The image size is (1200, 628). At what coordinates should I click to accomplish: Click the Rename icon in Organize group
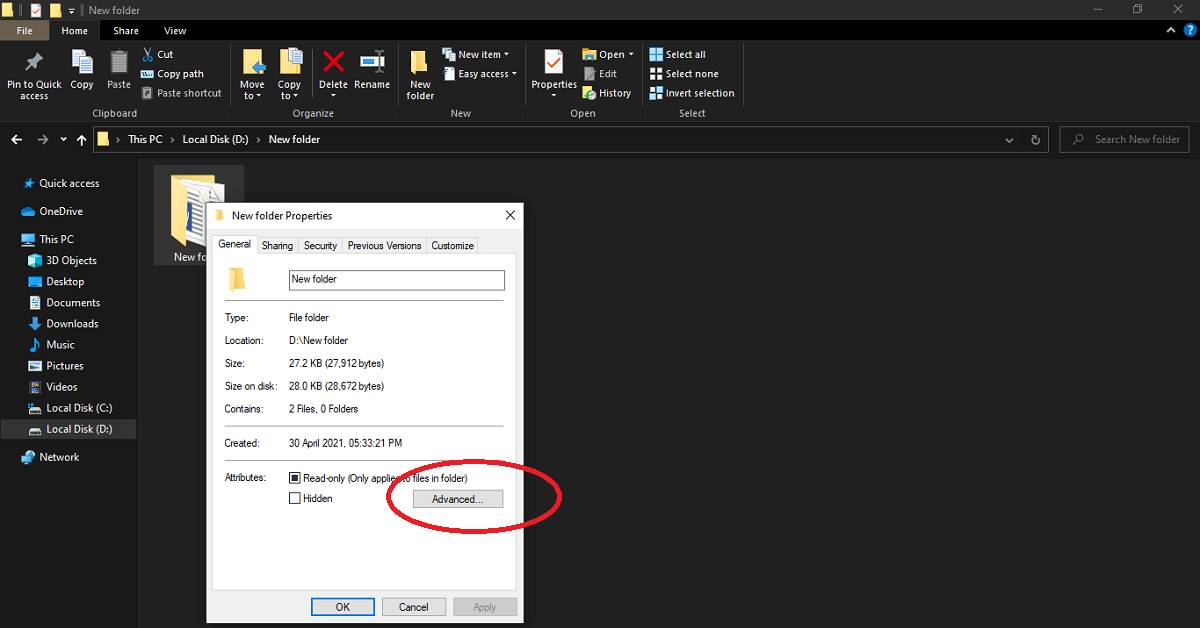(372, 63)
